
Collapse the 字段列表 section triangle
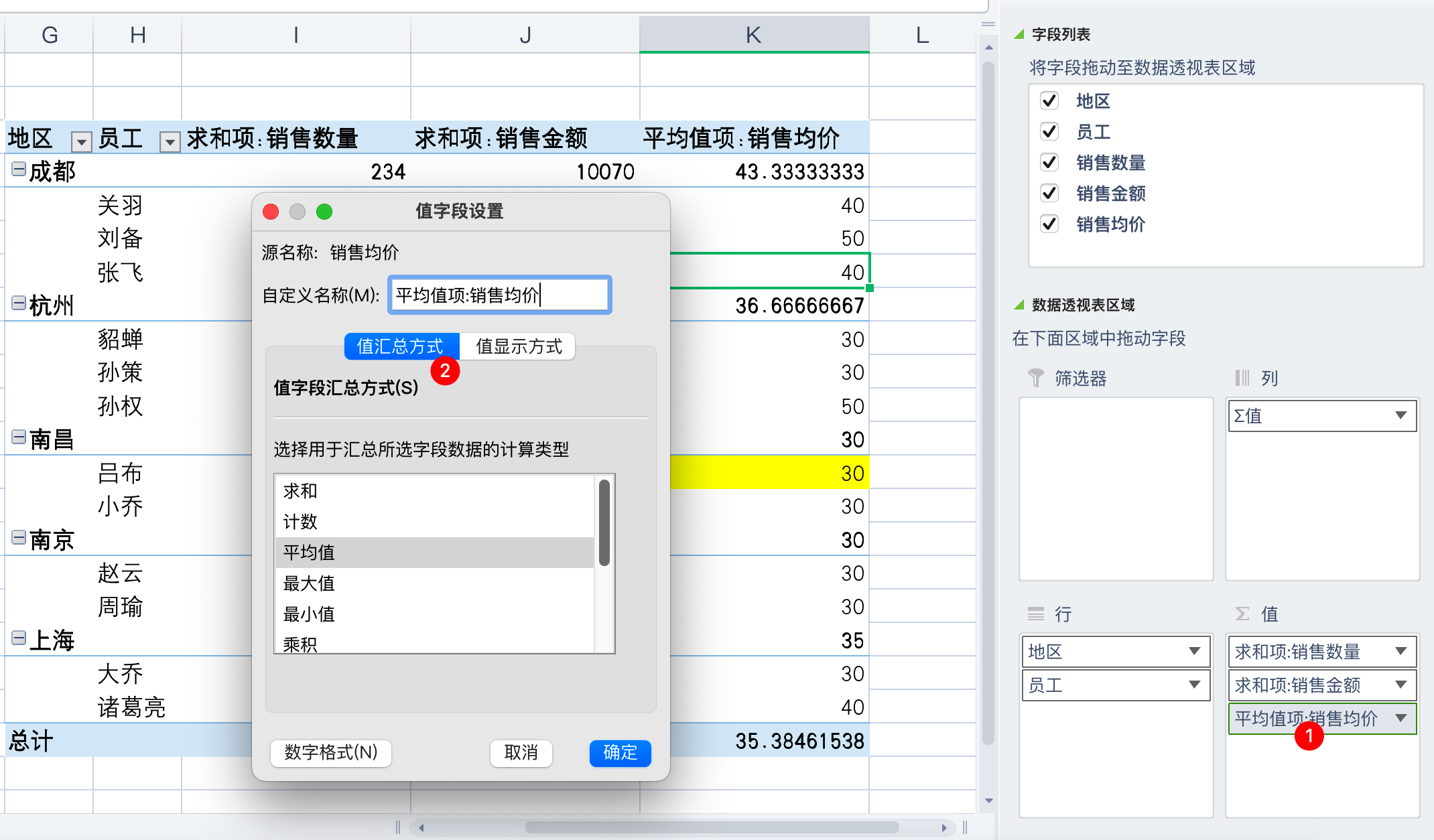(x=1019, y=34)
